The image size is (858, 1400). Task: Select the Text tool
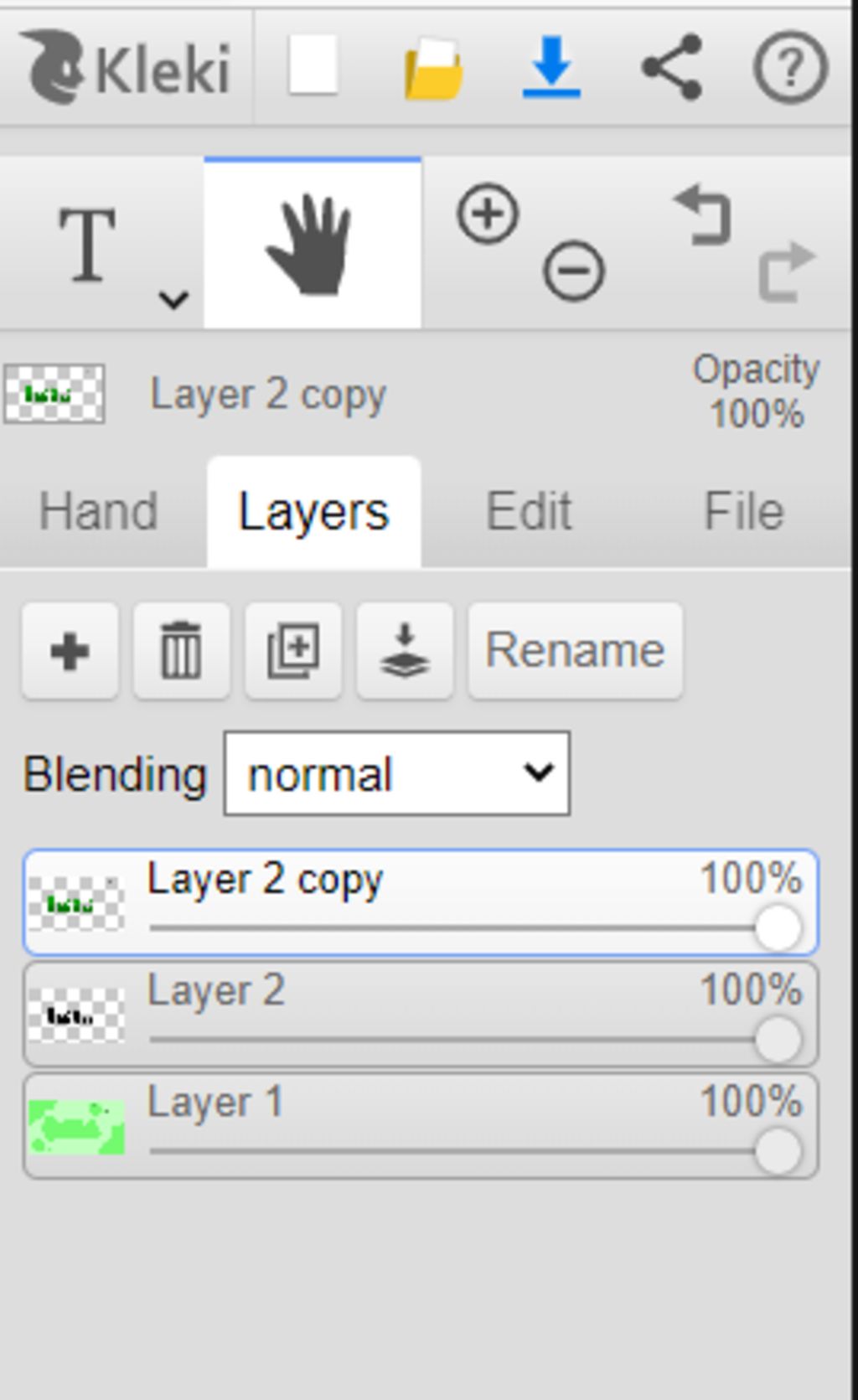click(87, 245)
